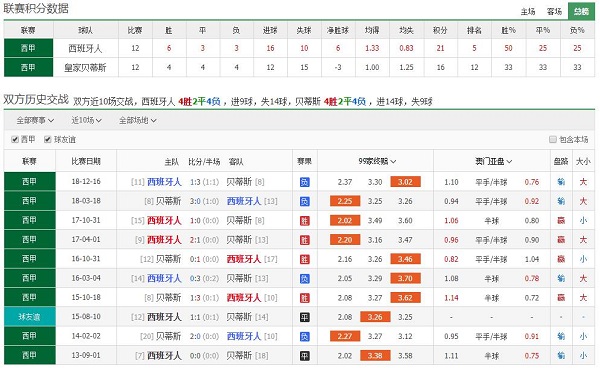Viewport: 600px width, 368px height.
Task: Open away team 西班牙人 in 18-03-18 match
Action: pos(244,201)
